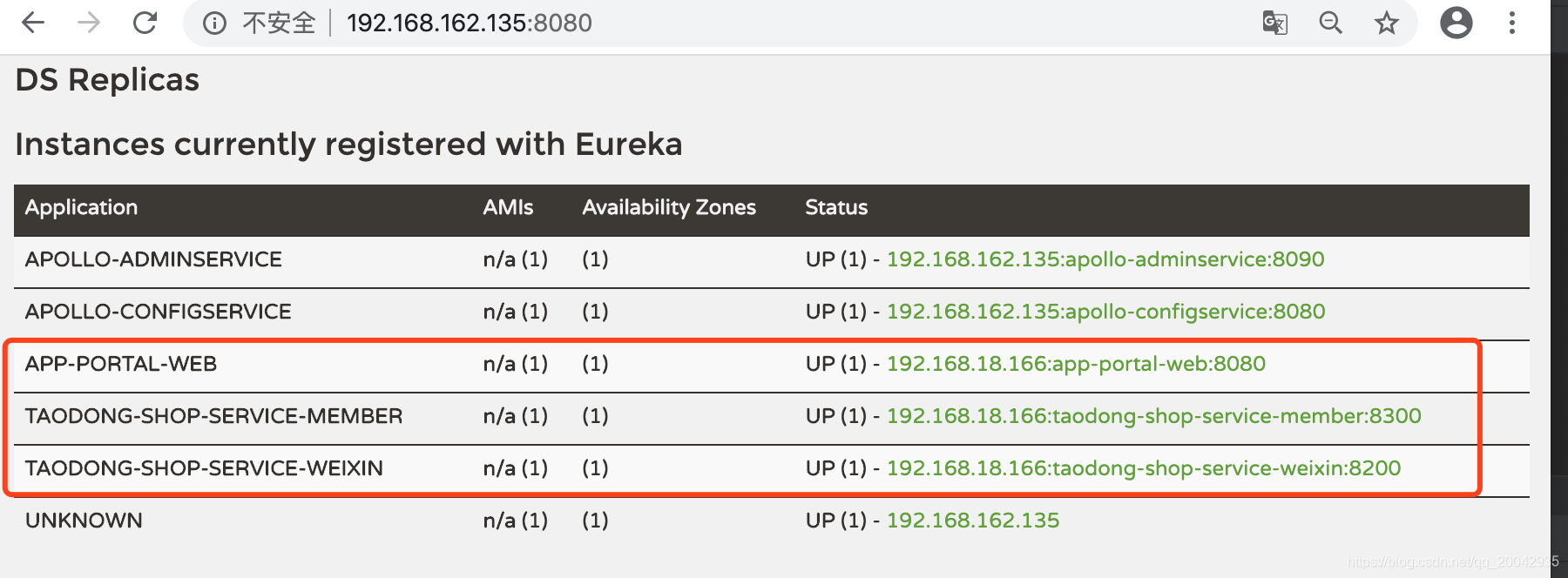Reload the current page
Viewport: 1568px width, 578px height.
[145, 23]
